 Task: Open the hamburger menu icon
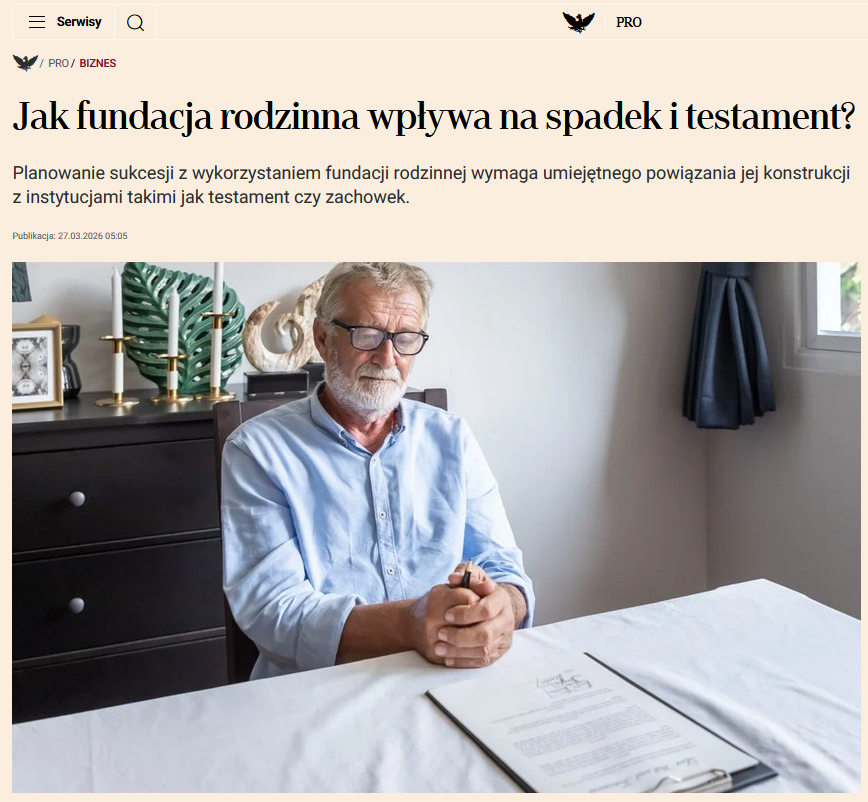(x=37, y=22)
